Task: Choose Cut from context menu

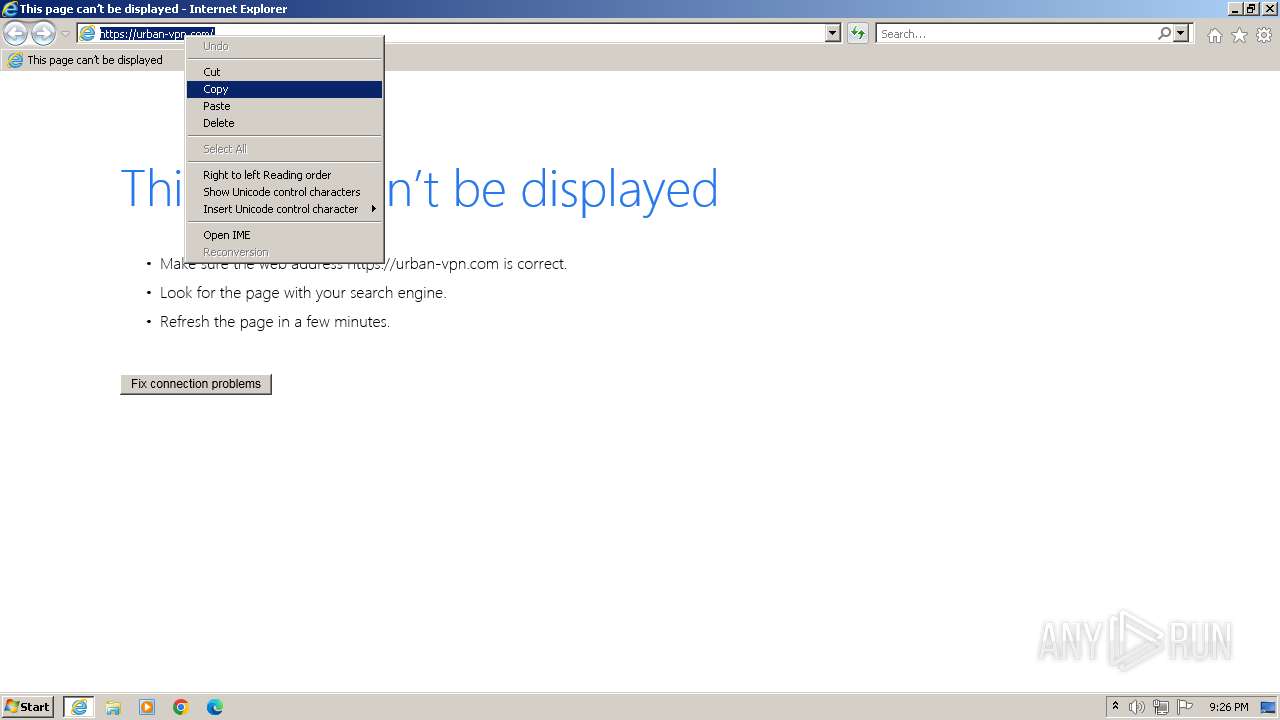Action: (284, 72)
